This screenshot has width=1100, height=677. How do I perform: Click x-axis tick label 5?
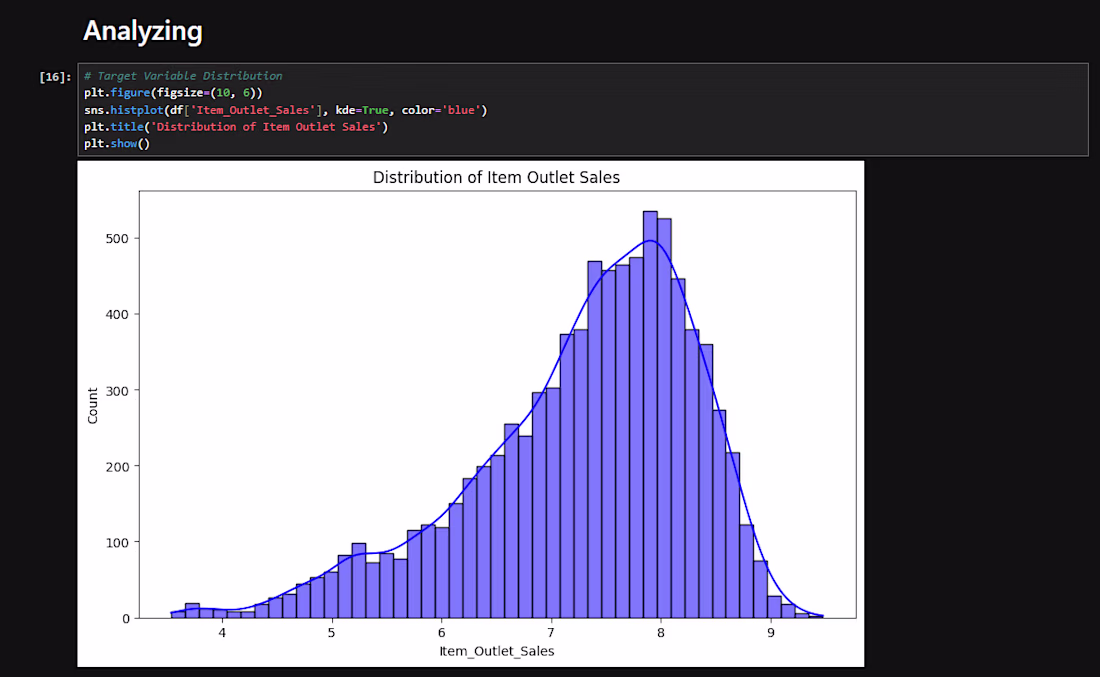tap(332, 633)
